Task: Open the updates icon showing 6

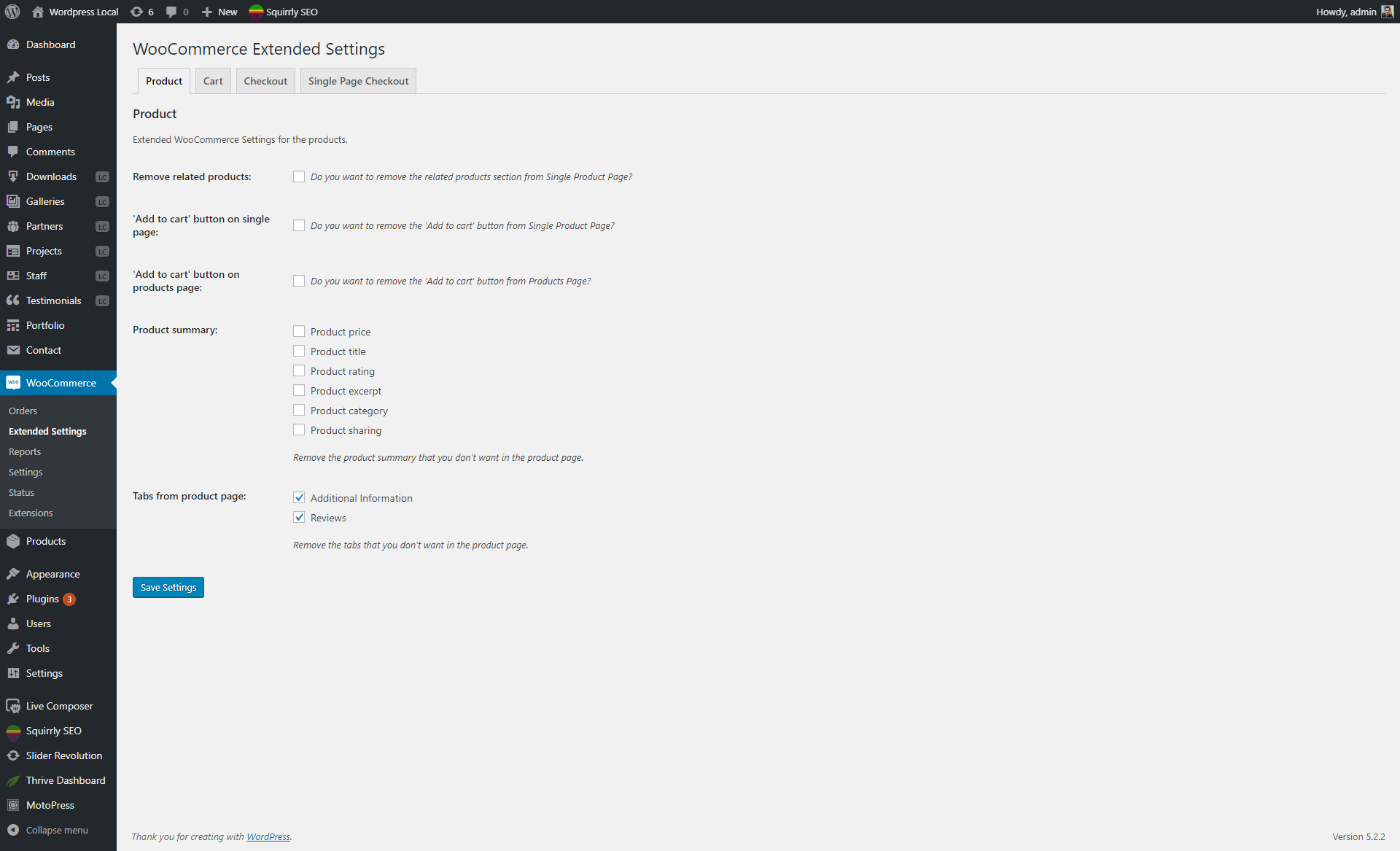Action: (136, 12)
